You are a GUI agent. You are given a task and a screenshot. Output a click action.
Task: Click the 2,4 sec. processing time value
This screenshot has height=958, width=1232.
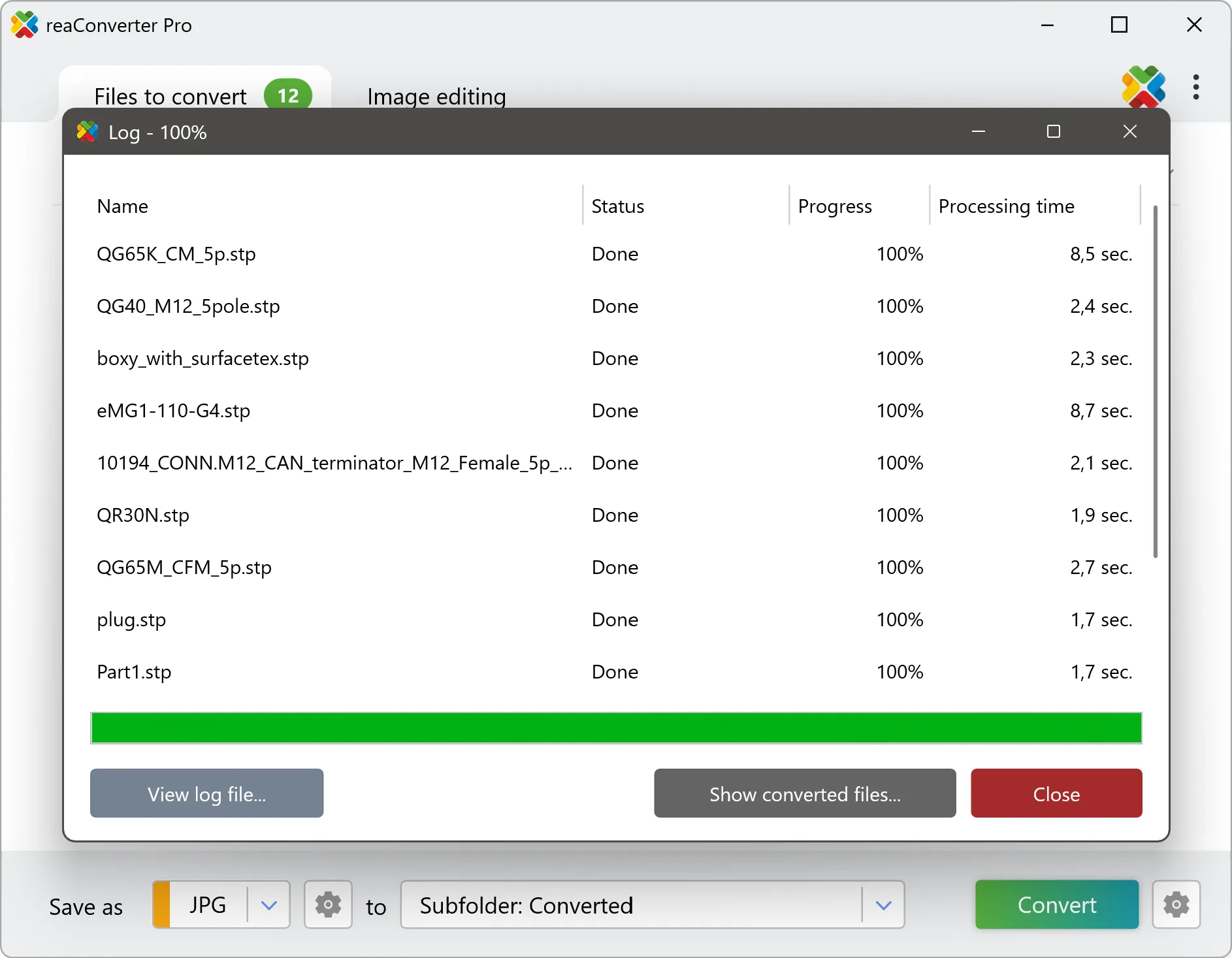click(x=1101, y=306)
